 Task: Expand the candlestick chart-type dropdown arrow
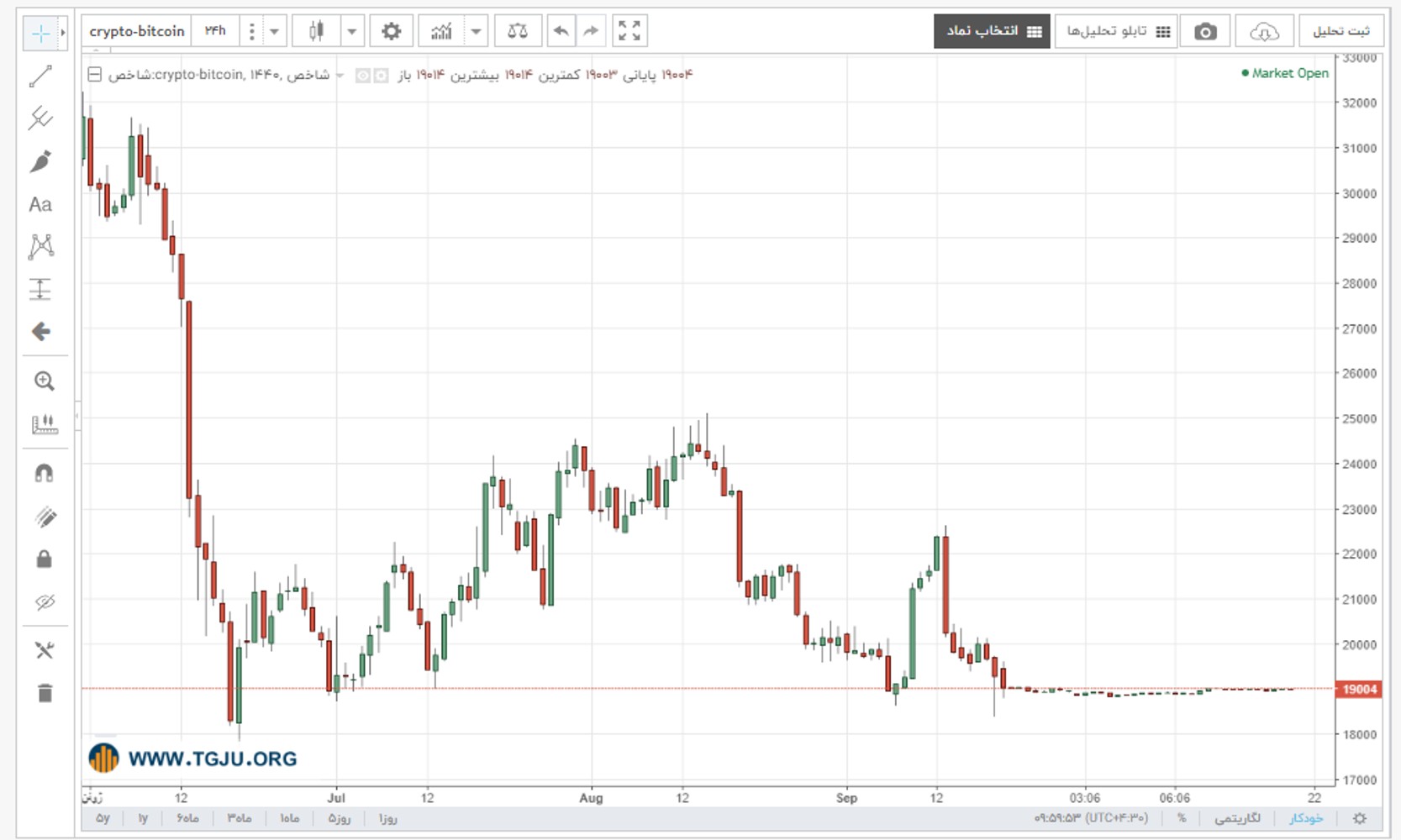[x=352, y=31]
